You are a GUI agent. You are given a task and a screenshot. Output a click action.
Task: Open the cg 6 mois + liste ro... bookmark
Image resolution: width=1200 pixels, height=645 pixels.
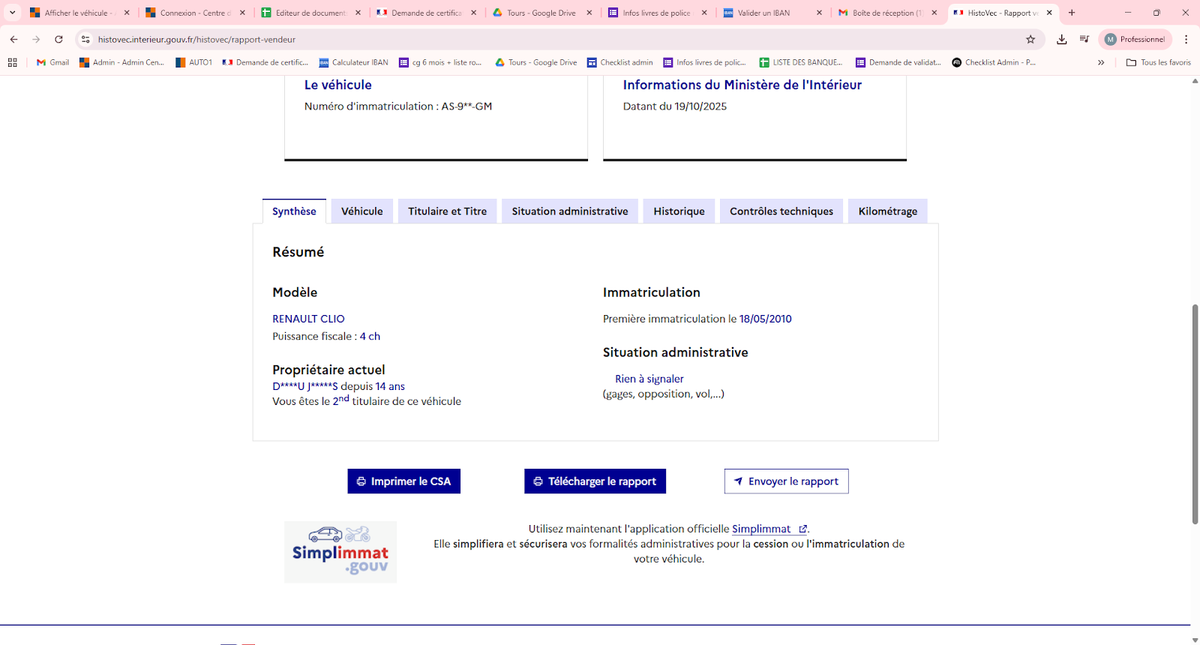click(440, 62)
